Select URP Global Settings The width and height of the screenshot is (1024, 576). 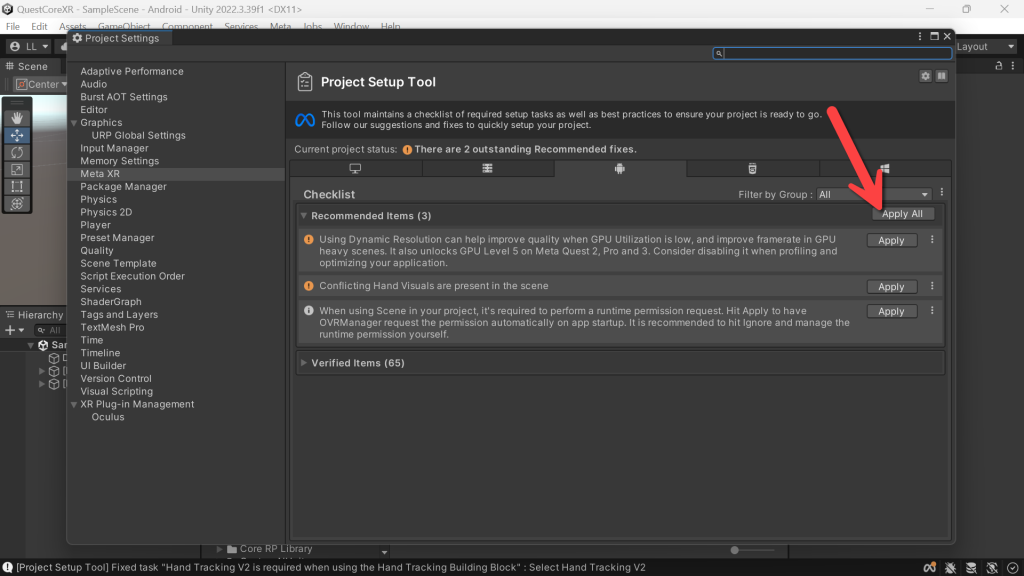(x=138, y=135)
